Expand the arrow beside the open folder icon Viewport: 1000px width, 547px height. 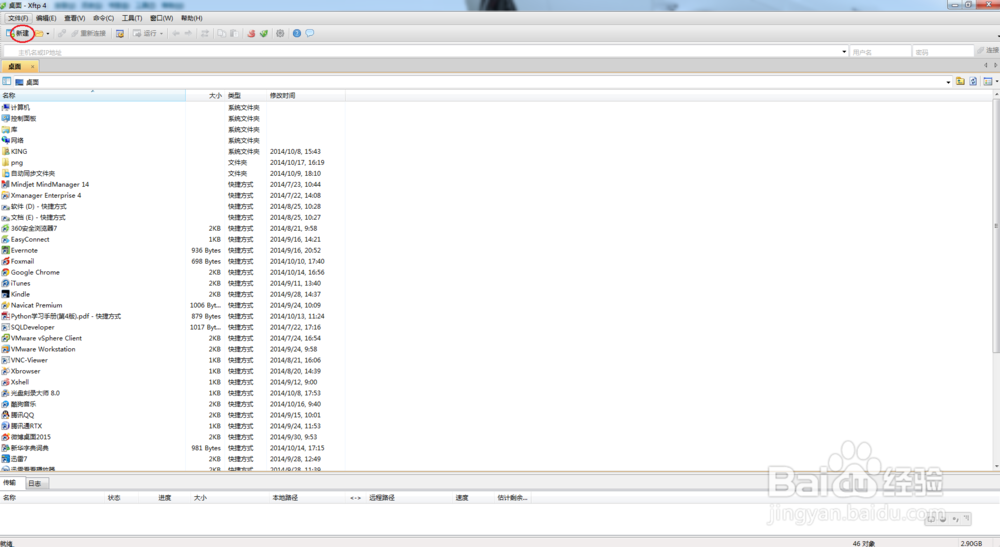point(48,34)
